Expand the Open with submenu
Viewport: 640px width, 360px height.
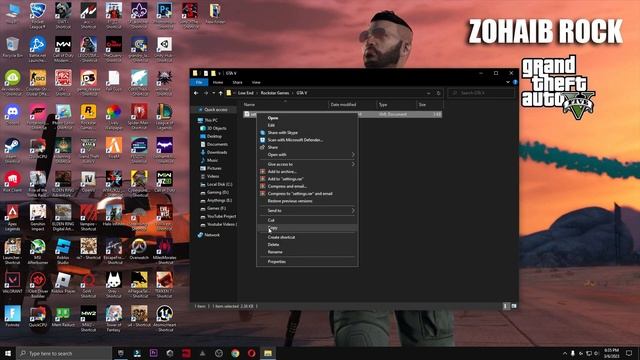(307, 155)
